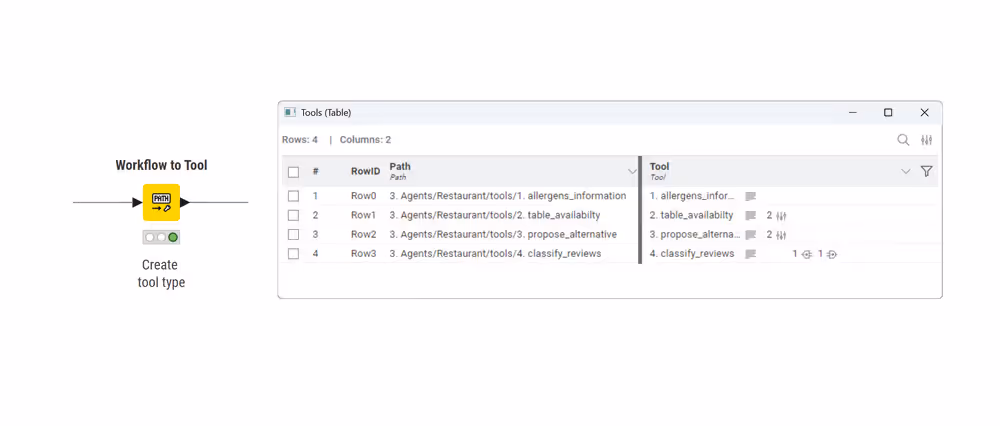Click the Tool column header
Screen dimensions: 1000x426
[659, 171]
